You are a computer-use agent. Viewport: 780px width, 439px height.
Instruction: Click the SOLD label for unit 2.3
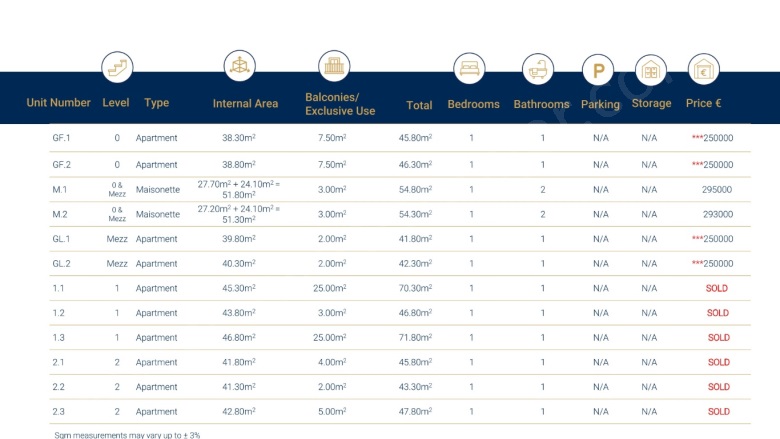(718, 411)
